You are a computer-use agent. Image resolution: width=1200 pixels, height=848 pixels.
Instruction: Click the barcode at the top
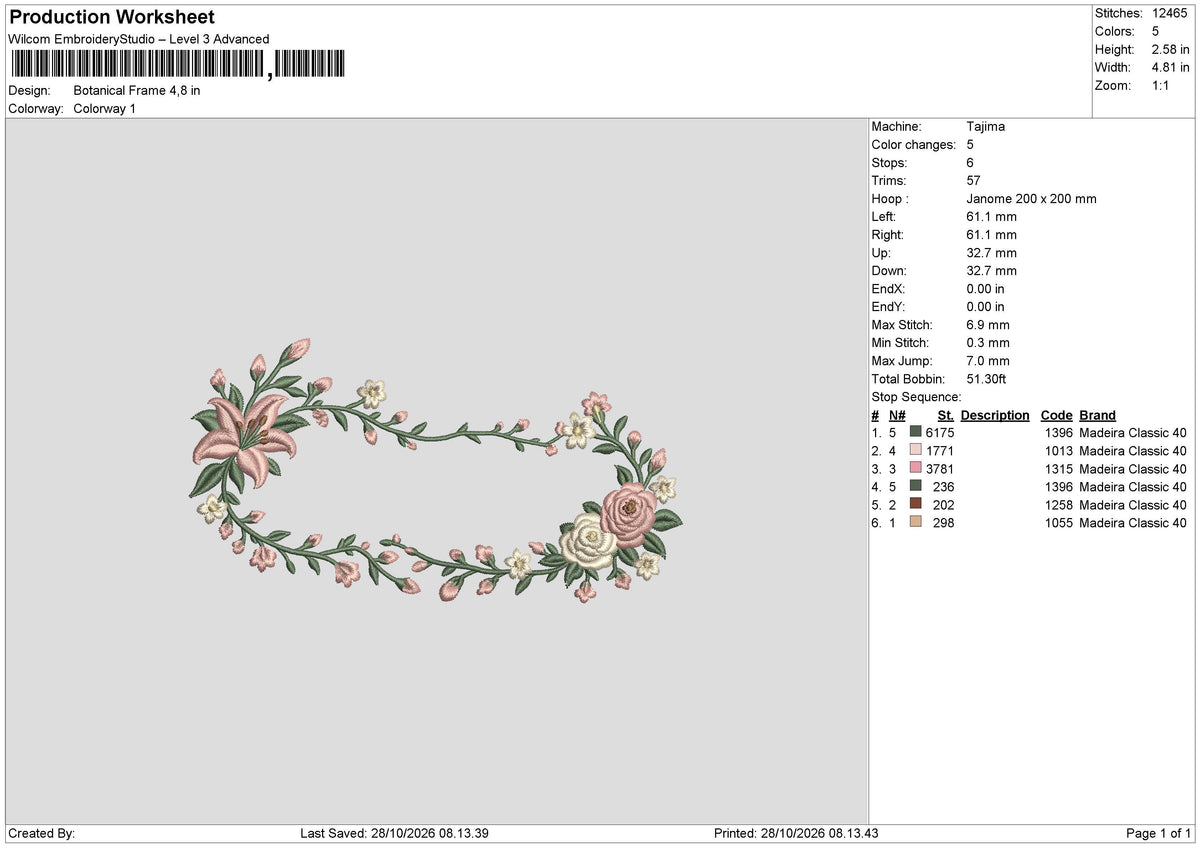[178, 64]
